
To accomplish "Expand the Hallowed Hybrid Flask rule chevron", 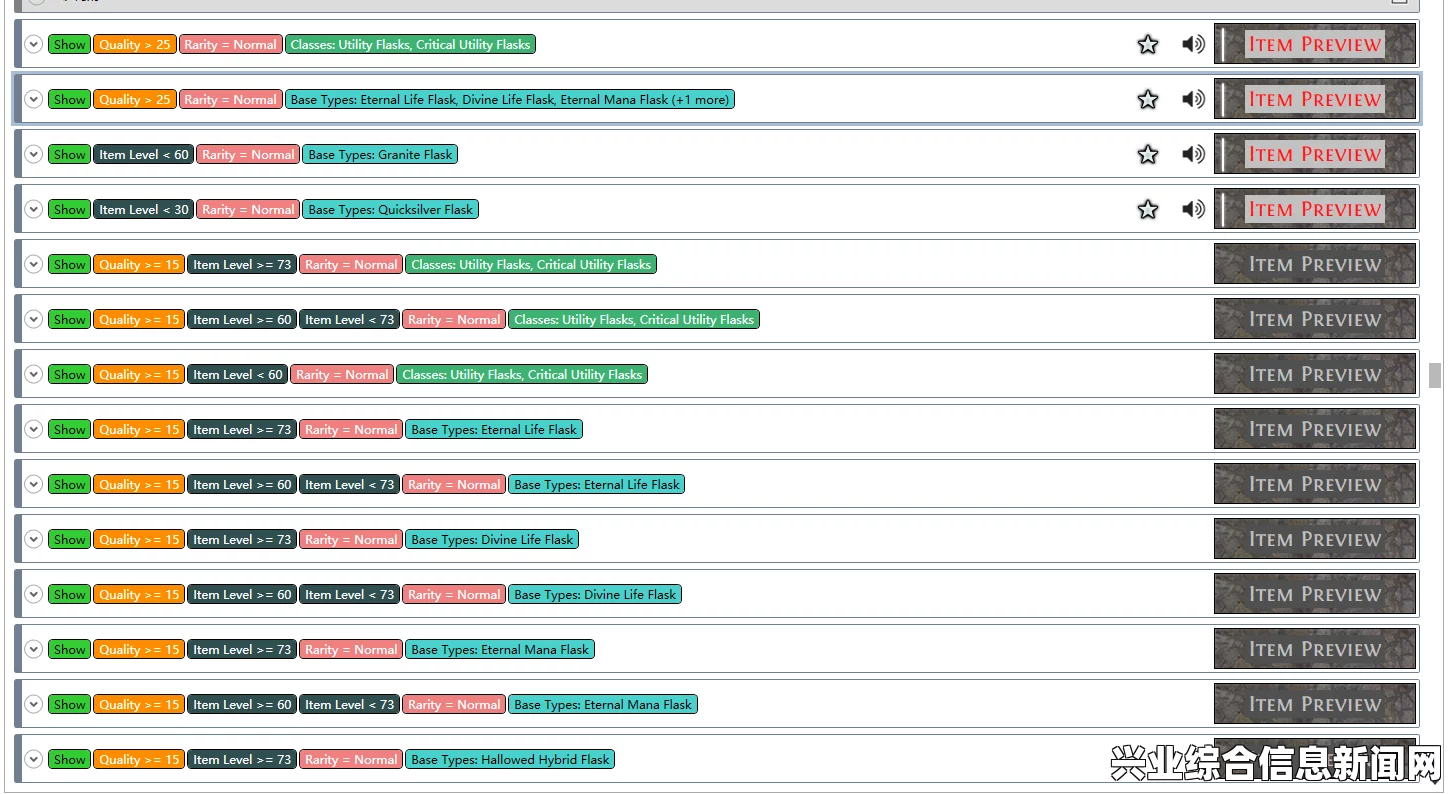I will (x=33, y=759).
